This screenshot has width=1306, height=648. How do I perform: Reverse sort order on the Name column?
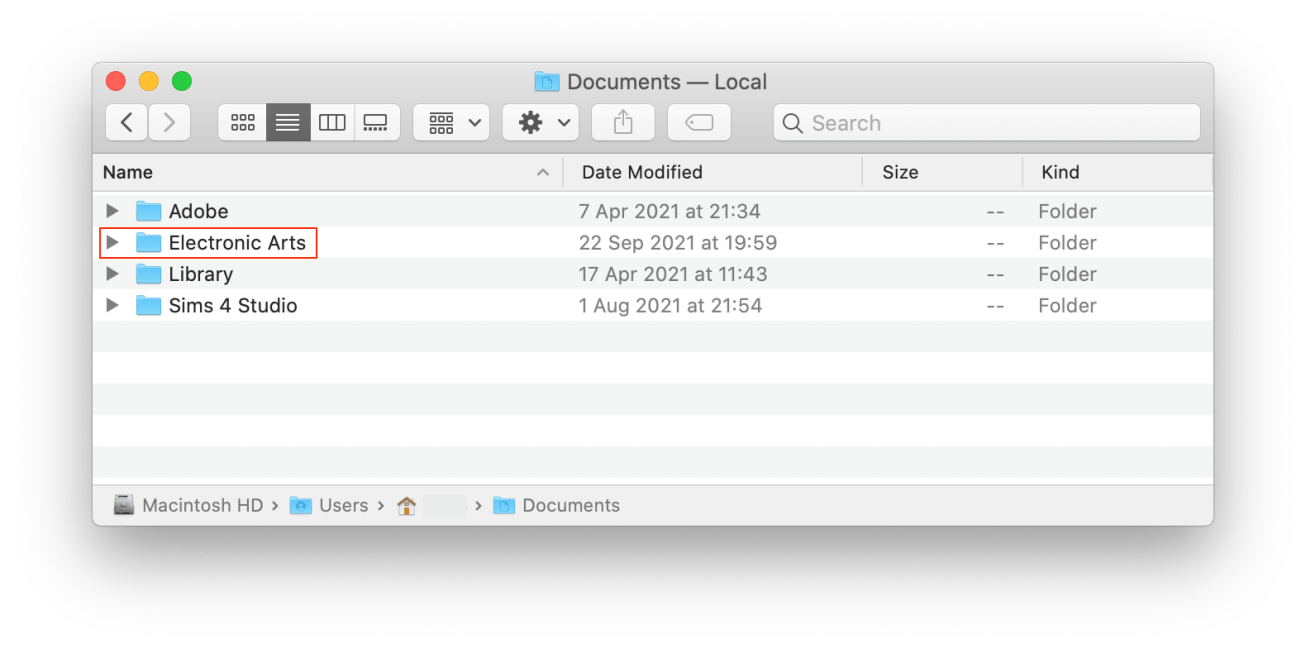(x=127, y=172)
